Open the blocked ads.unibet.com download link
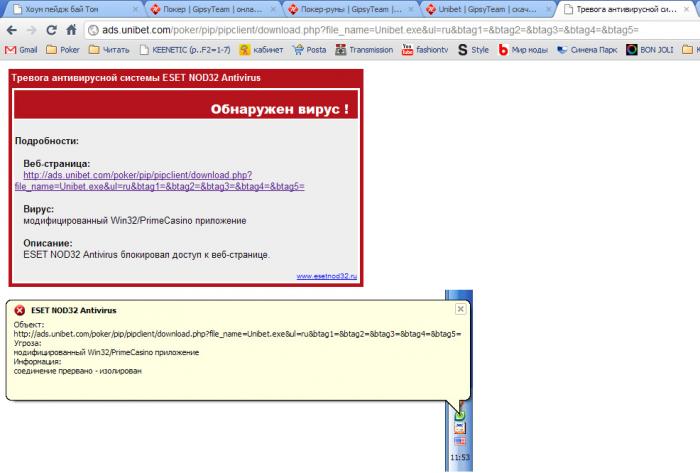The image size is (700, 473). pos(159,181)
